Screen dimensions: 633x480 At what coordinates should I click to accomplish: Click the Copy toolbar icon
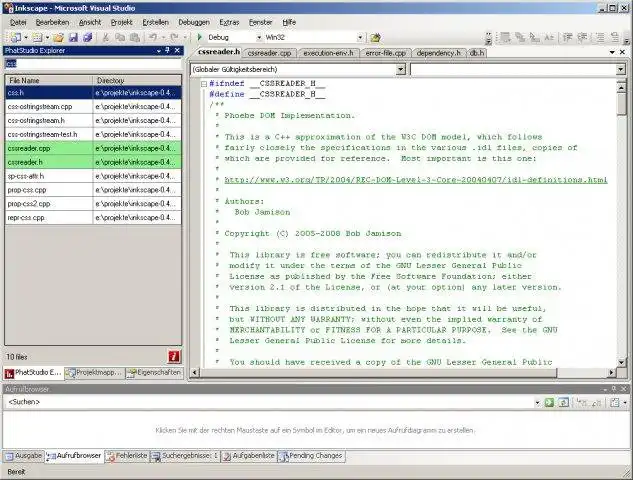(120, 38)
